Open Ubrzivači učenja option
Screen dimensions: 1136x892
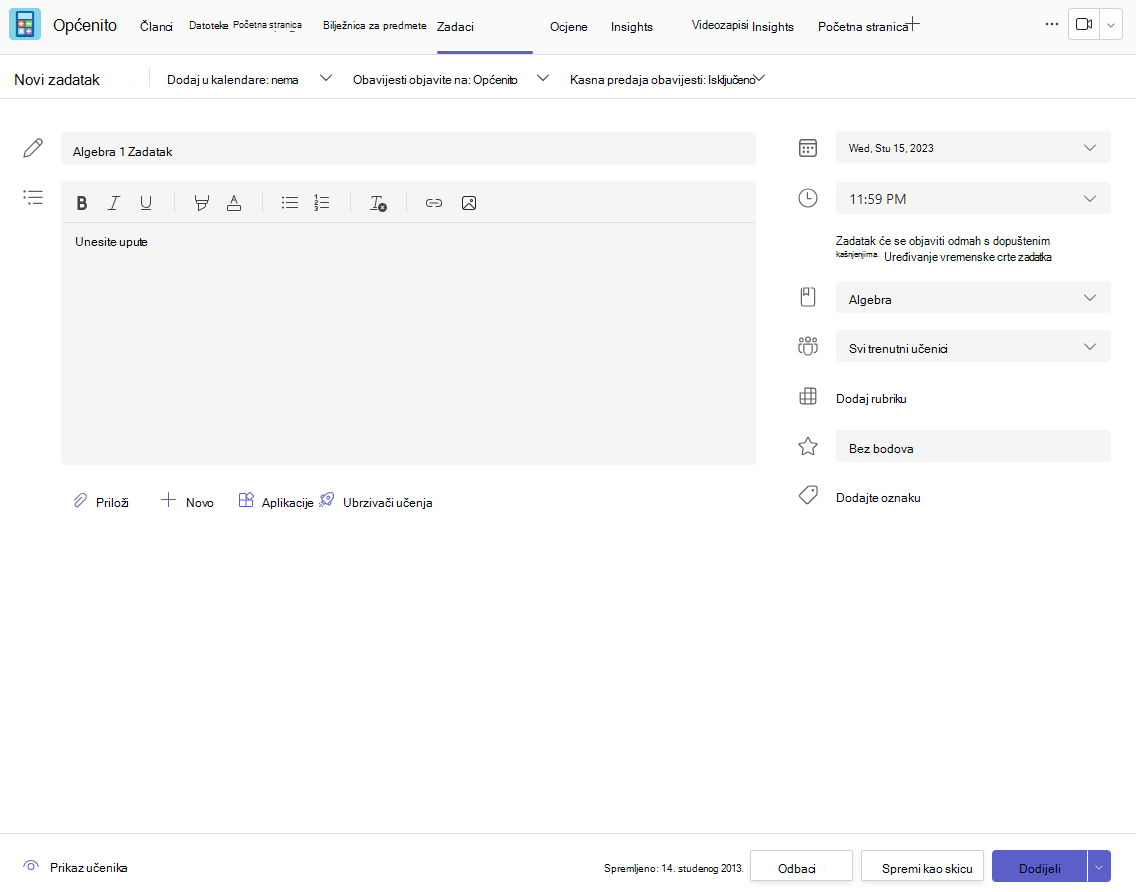(x=375, y=501)
